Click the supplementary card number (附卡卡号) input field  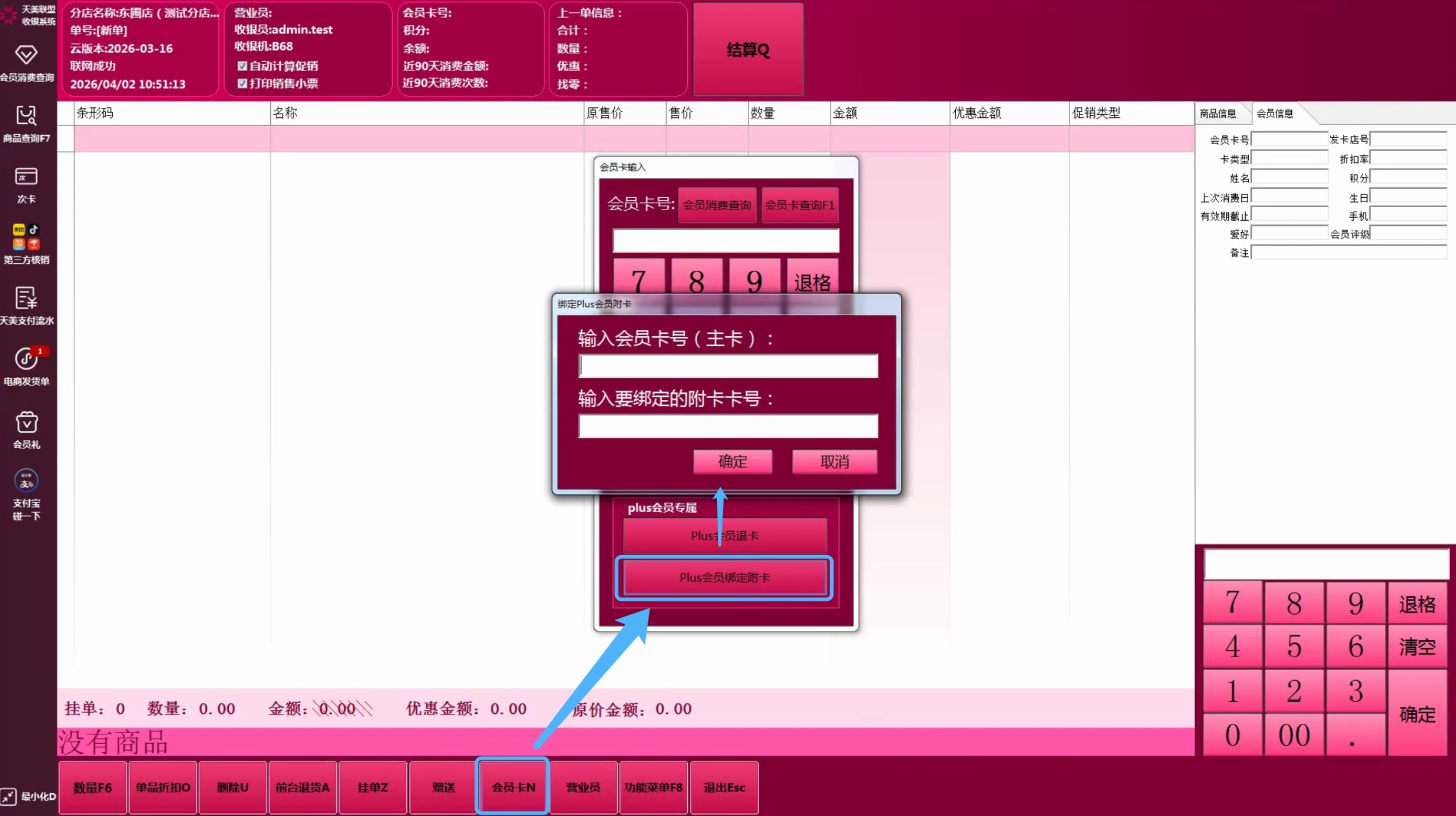[728, 426]
